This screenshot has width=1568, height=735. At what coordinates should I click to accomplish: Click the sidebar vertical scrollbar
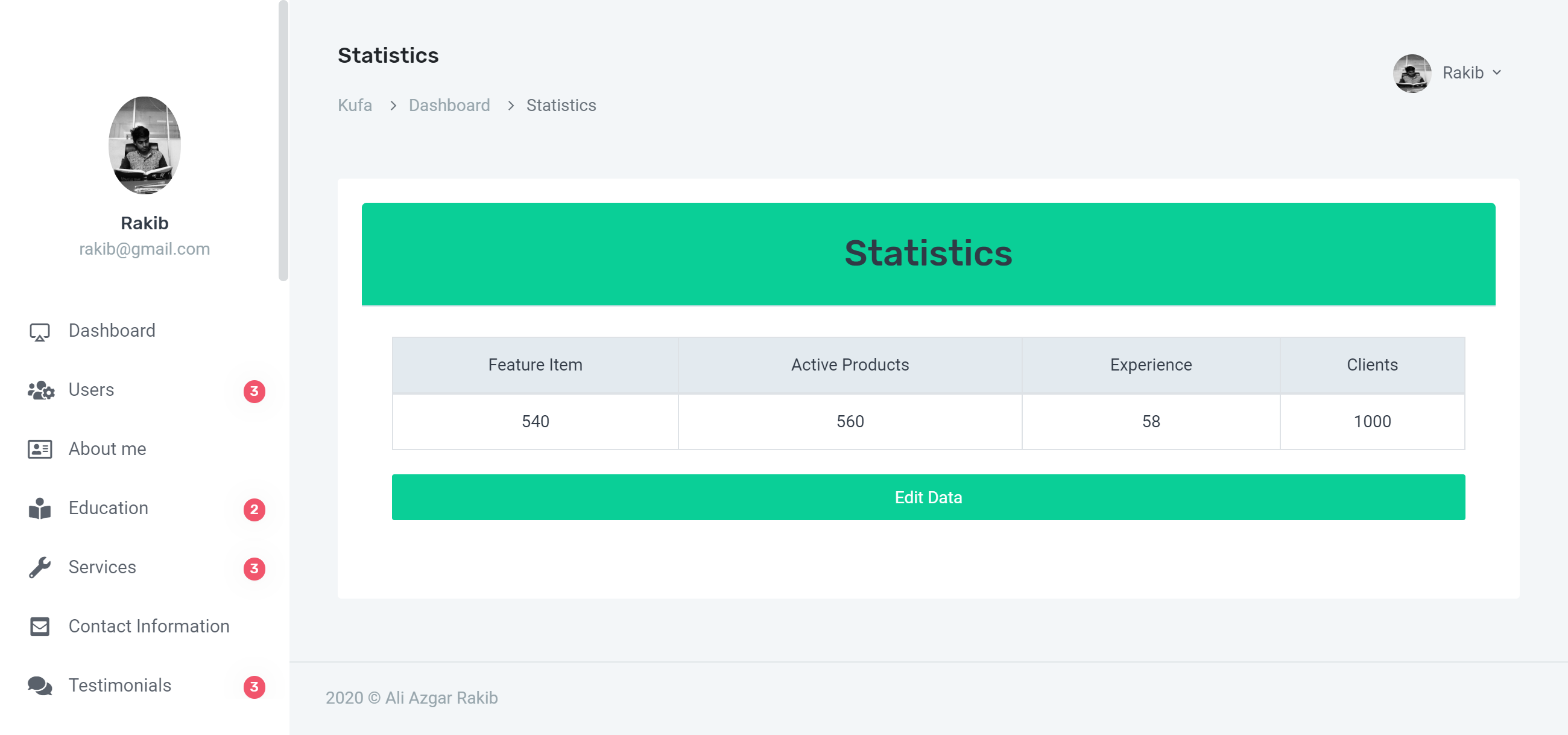tap(283, 140)
